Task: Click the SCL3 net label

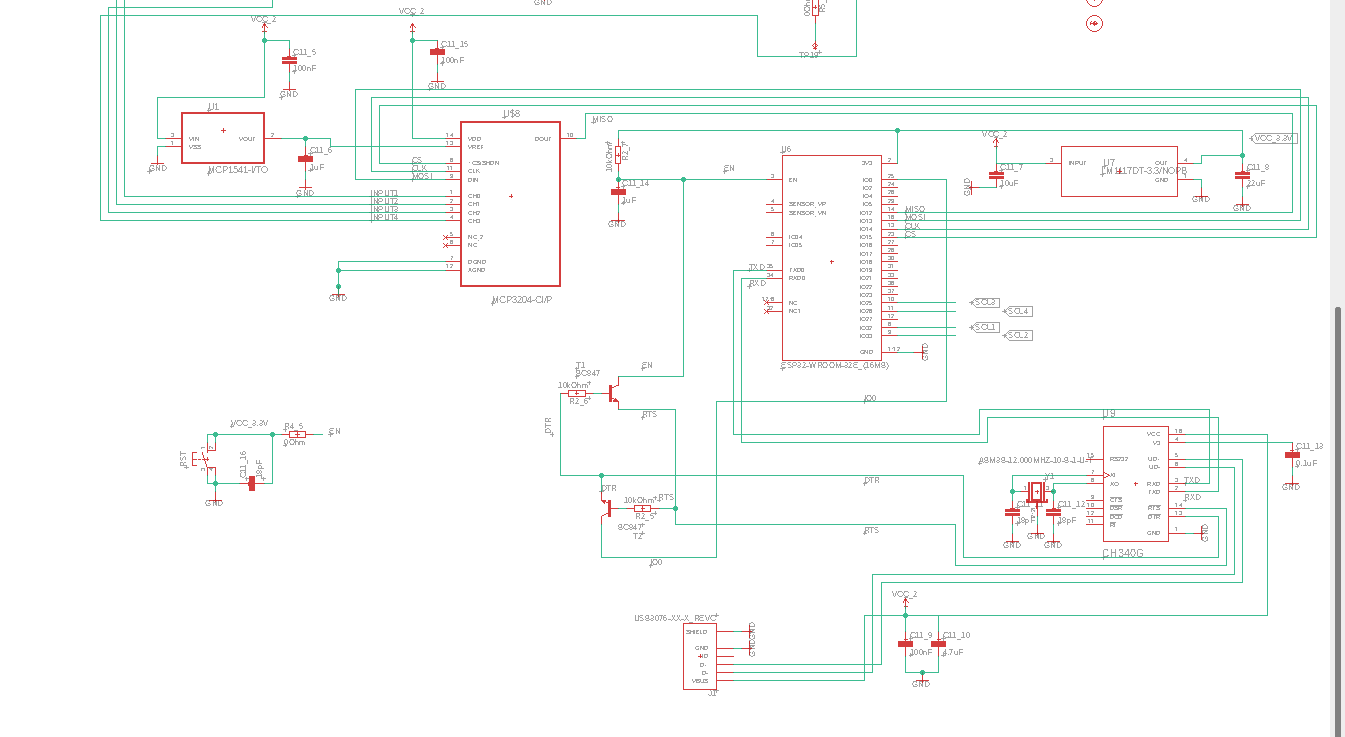Action: click(x=985, y=302)
